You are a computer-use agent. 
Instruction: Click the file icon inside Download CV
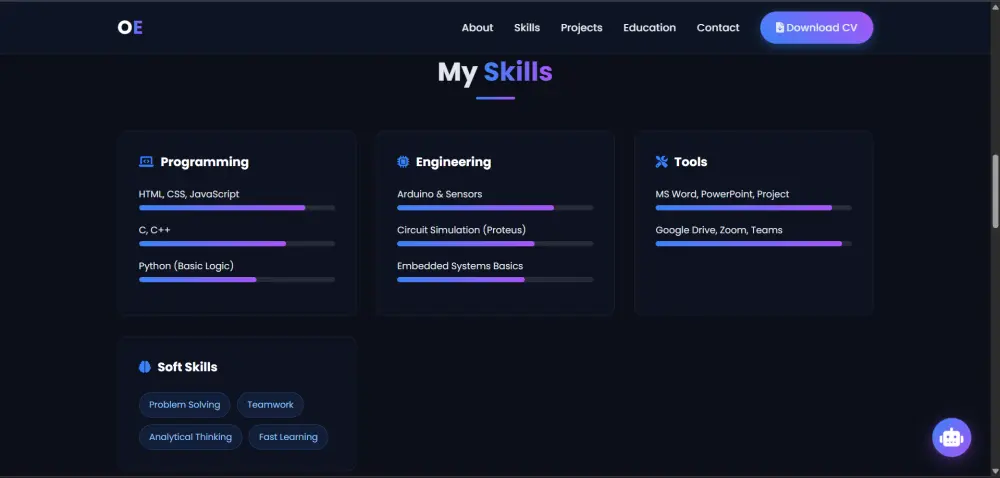pyautogui.click(x=779, y=27)
